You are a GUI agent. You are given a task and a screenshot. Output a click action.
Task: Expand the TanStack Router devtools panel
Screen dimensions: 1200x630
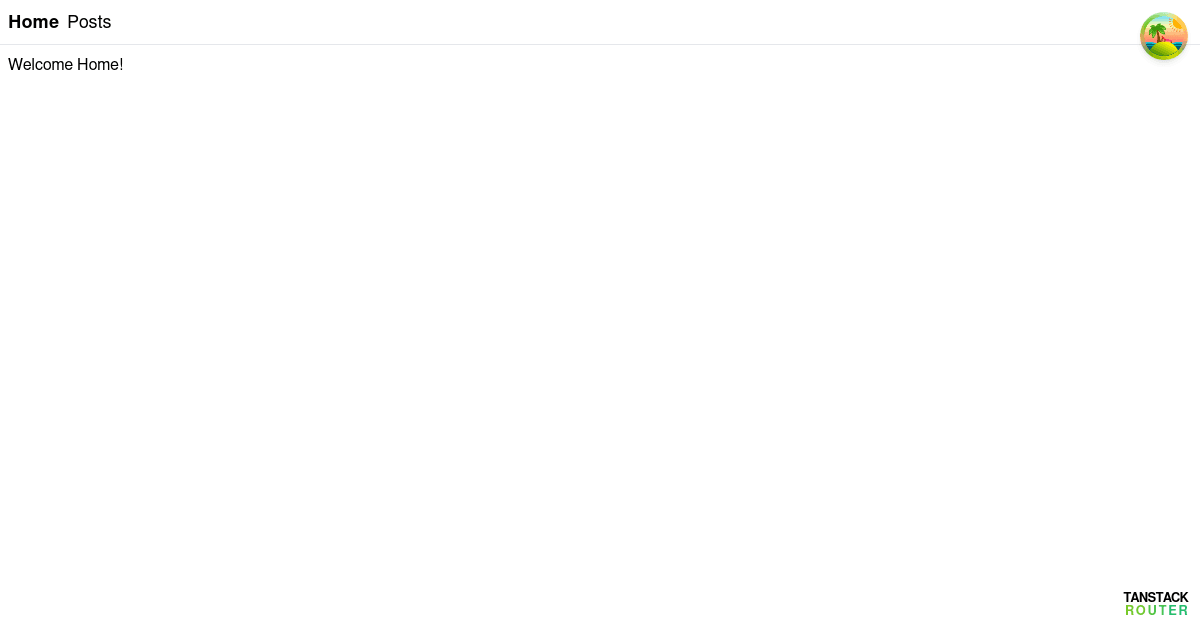coord(1156,604)
